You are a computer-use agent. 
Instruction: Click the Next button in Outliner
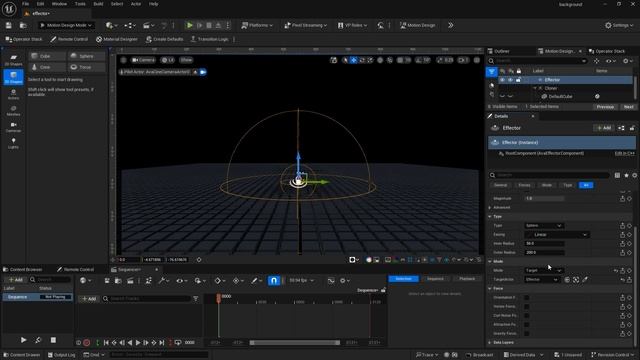629,107
